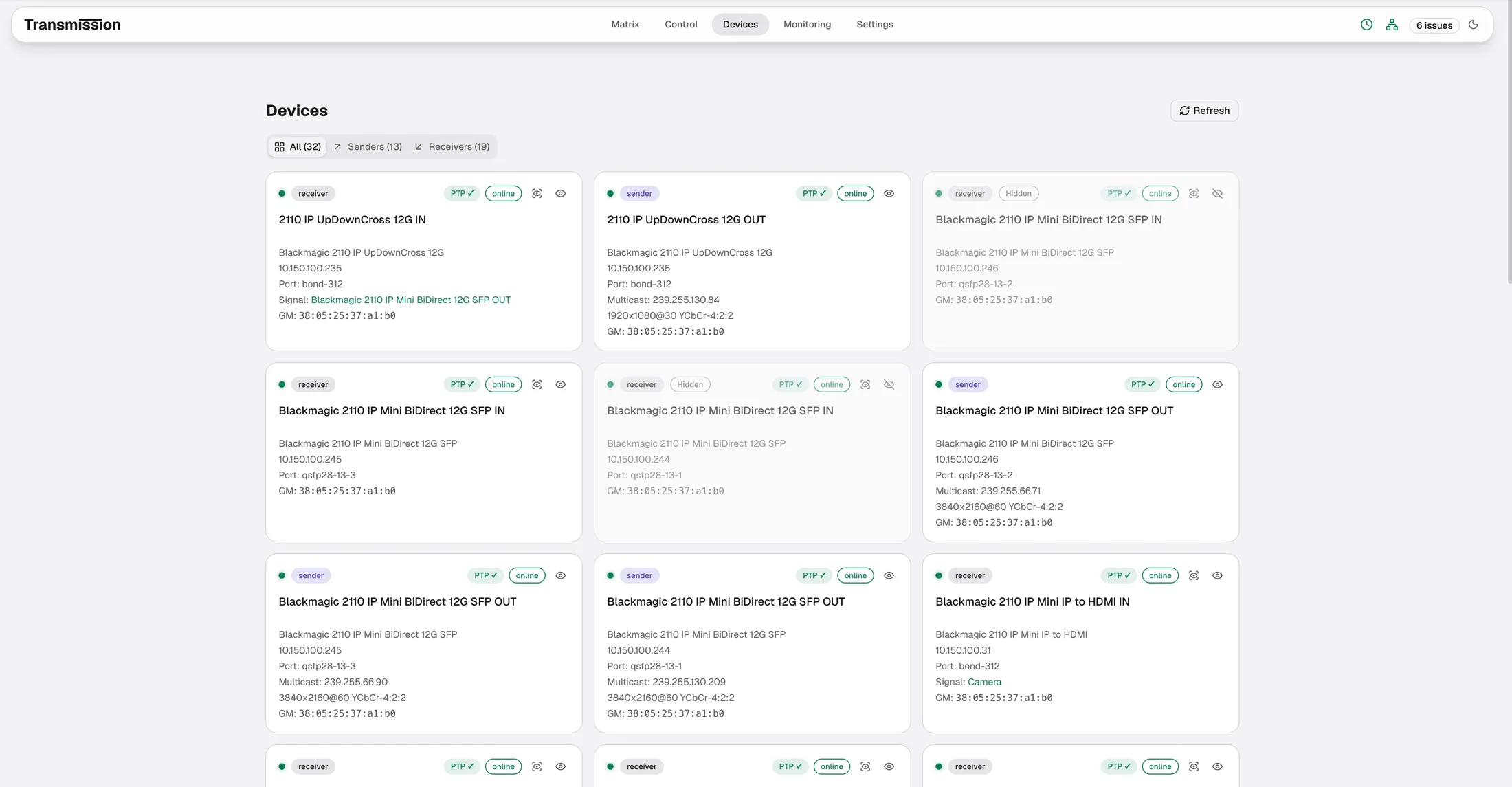Screen dimensions: 1512x787
Task: Click the page vertical scrollbar
Action: click(x=1509, y=141)
